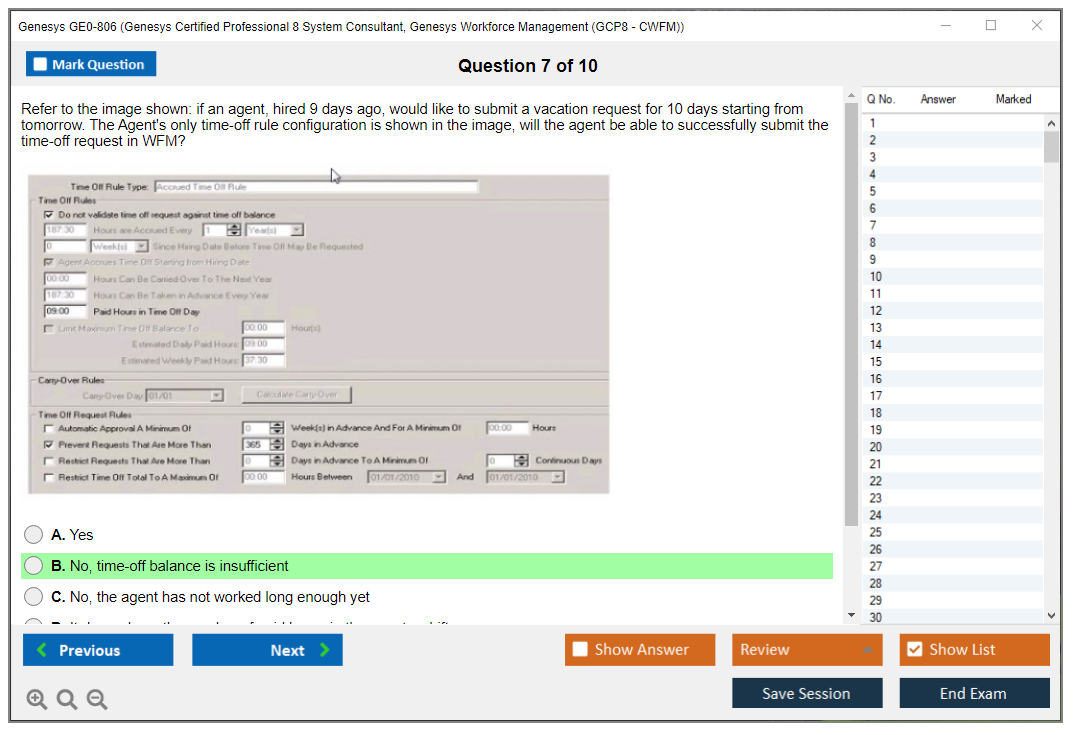The height and width of the screenshot is (735, 1075).
Task: Click the zoom in magnifier icon
Action: pos(37,700)
